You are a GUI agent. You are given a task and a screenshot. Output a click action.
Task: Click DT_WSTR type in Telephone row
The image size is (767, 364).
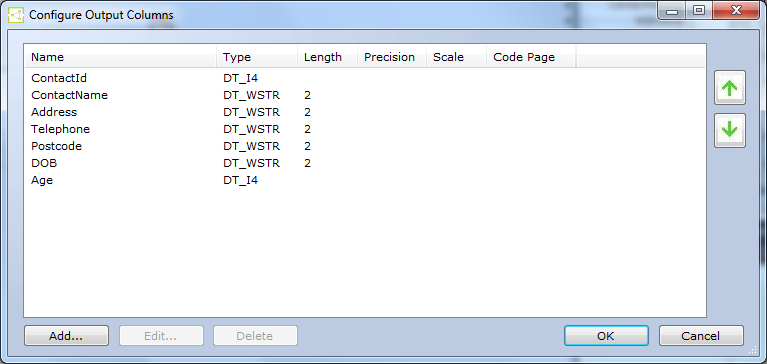click(251, 129)
